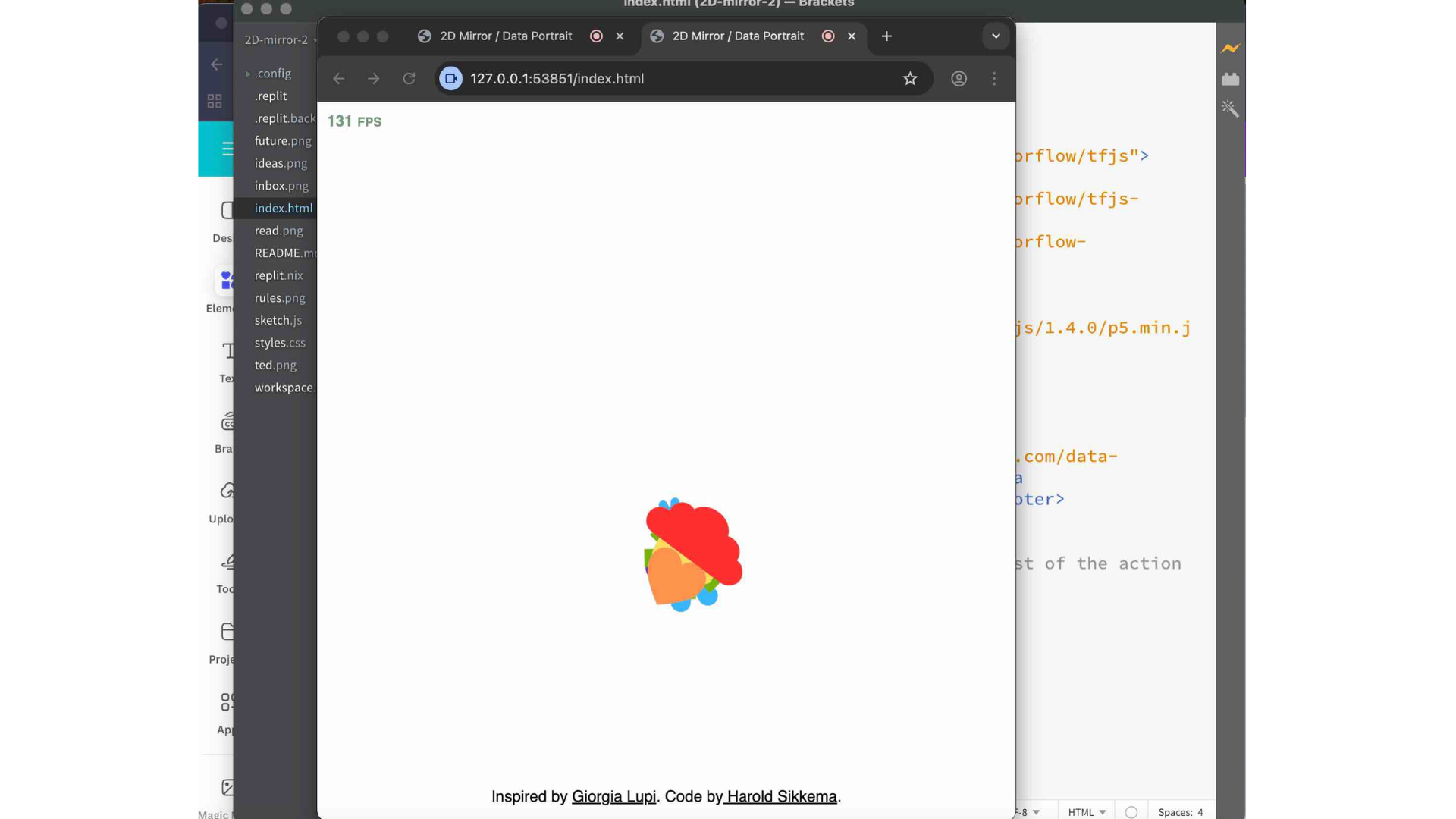Viewport: 1456px width, 819px height.
Task: Open the Extension Manager brick icon
Action: [1230, 78]
